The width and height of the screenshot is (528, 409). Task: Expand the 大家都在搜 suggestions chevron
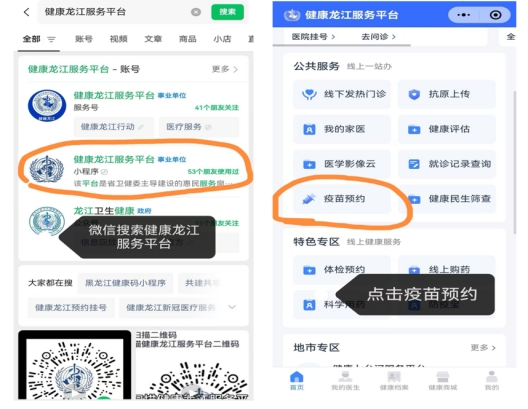232,307
